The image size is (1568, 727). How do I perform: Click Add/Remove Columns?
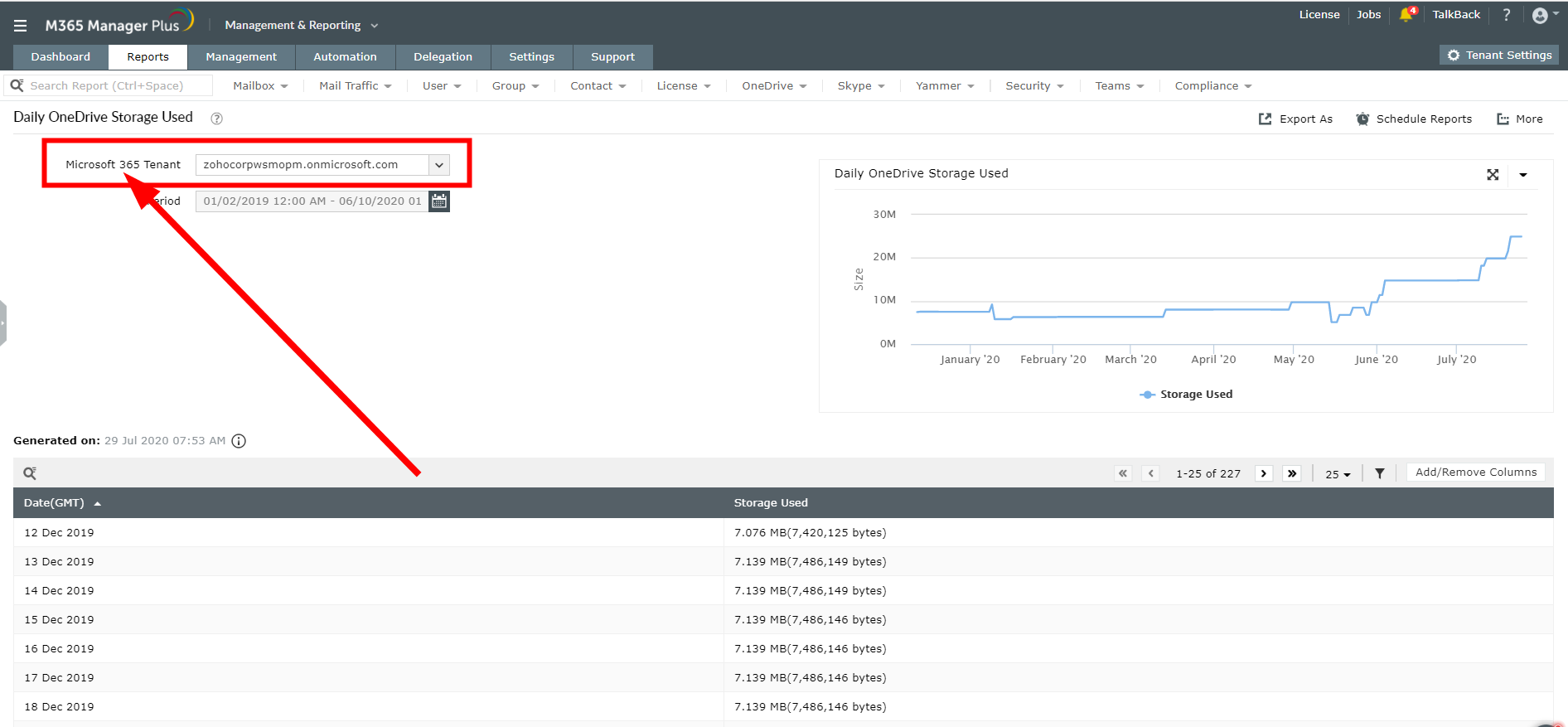(1476, 473)
